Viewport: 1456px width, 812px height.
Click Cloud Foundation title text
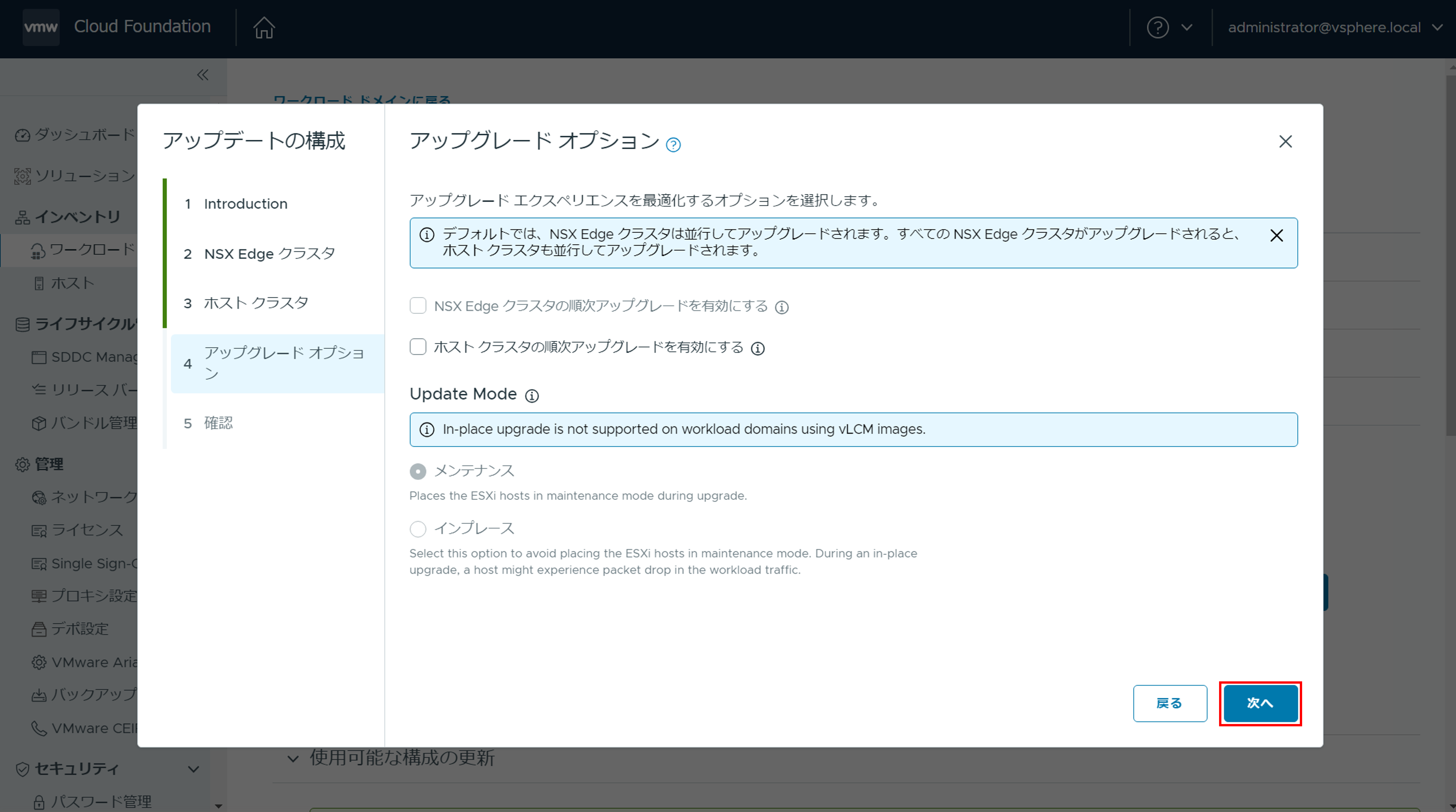pyautogui.click(x=142, y=26)
